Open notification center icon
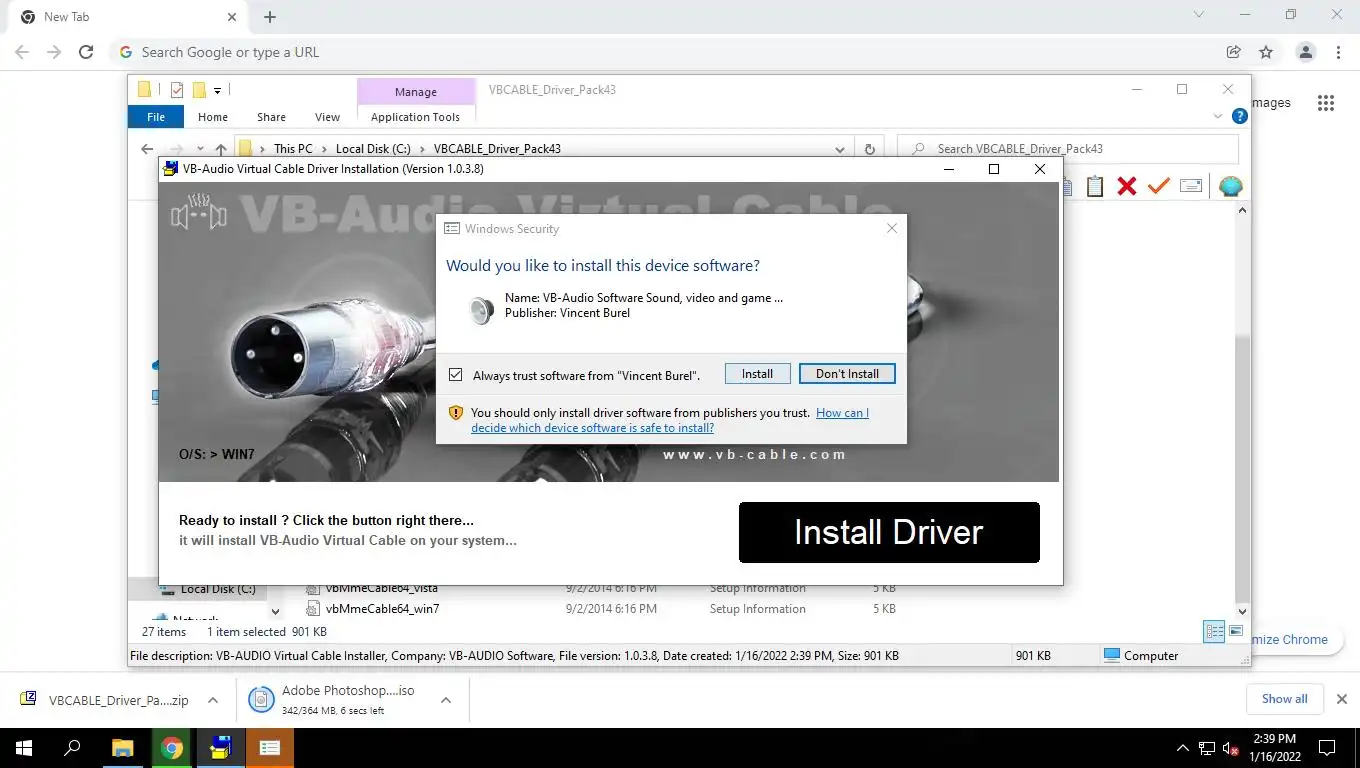Viewport: 1360px width, 768px height. tap(1327, 748)
